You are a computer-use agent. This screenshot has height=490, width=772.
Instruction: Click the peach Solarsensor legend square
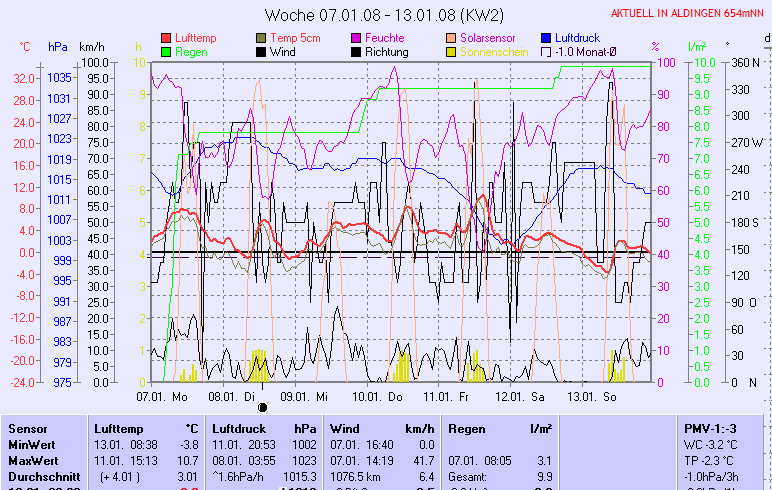click(451, 38)
